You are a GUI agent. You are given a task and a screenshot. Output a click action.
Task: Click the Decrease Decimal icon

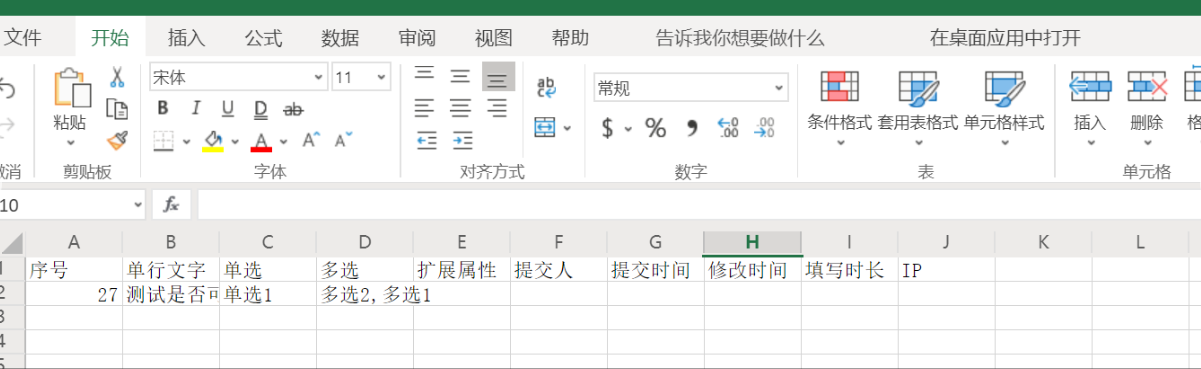[x=764, y=128]
